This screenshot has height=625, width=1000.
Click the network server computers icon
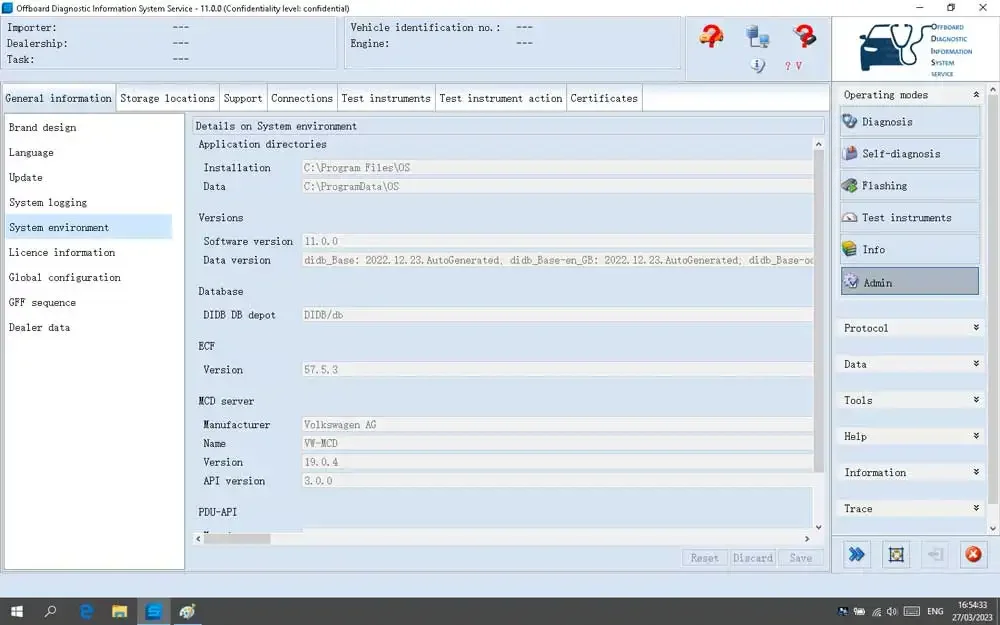(x=758, y=37)
